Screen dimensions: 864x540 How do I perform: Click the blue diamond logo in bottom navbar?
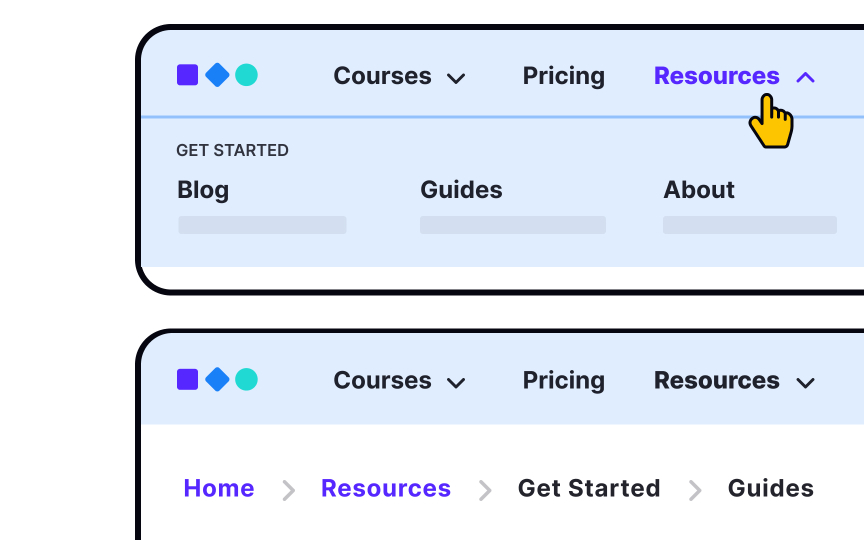217,380
